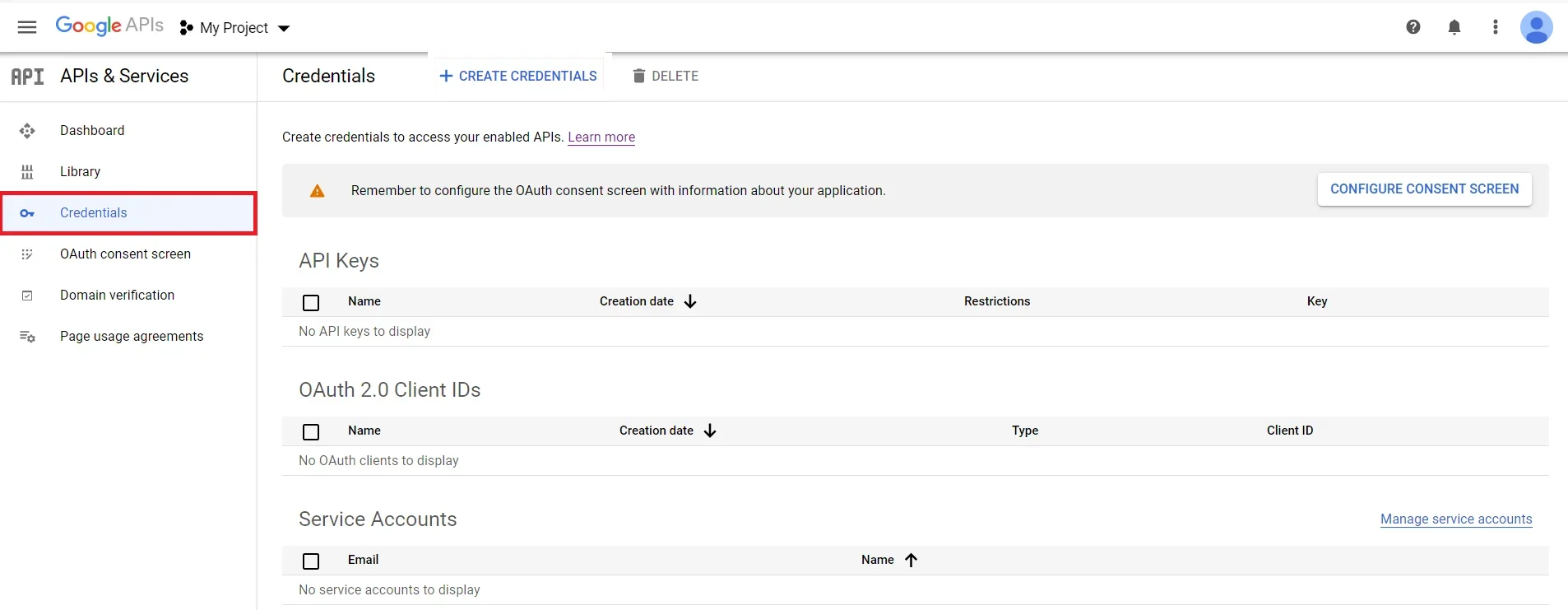Image resolution: width=1568 pixels, height=610 pixels.
Task: Click API Keys Name column header
Action: 364,301
